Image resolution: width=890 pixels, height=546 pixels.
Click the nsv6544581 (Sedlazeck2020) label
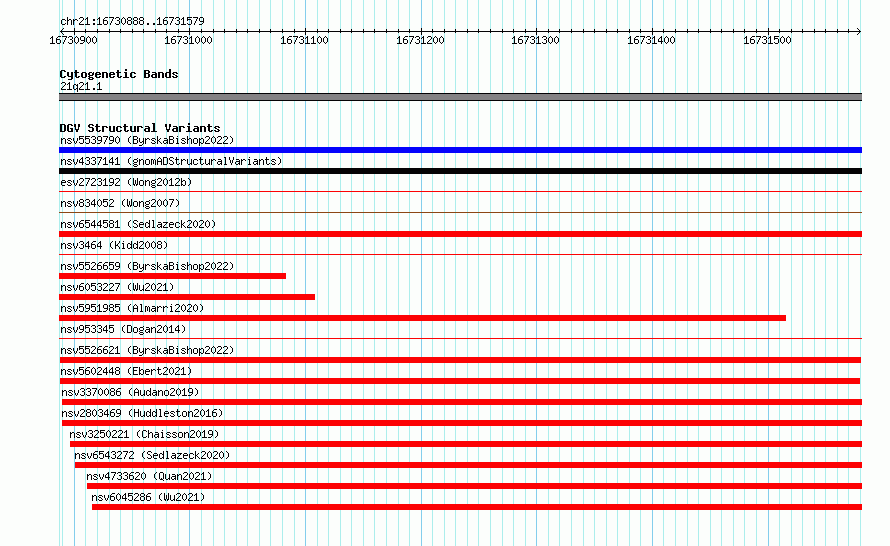tap(138, 224)
